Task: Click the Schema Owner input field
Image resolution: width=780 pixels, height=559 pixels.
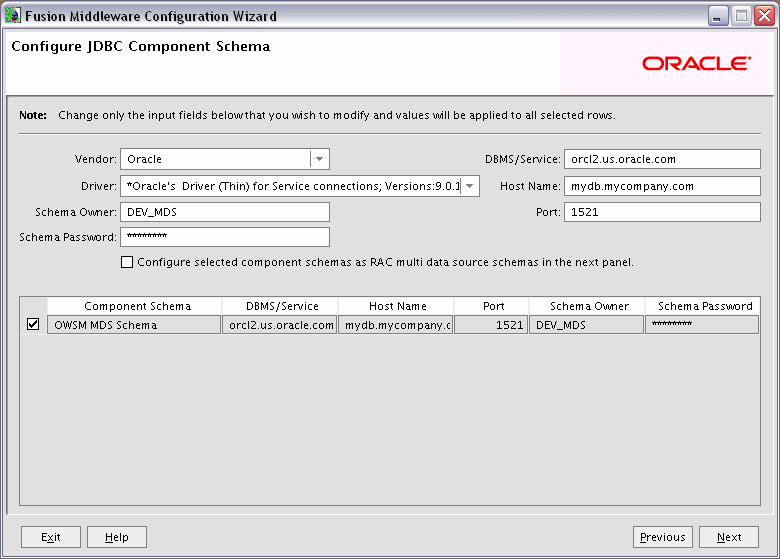Action: pyautogui.click(x=225, y=212)
